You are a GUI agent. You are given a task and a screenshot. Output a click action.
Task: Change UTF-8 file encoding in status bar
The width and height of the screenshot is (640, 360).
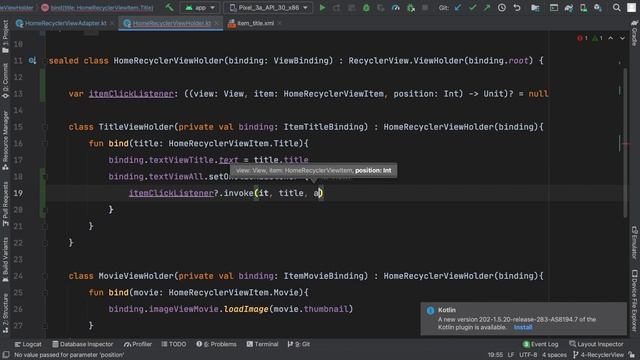pos(528,355)
